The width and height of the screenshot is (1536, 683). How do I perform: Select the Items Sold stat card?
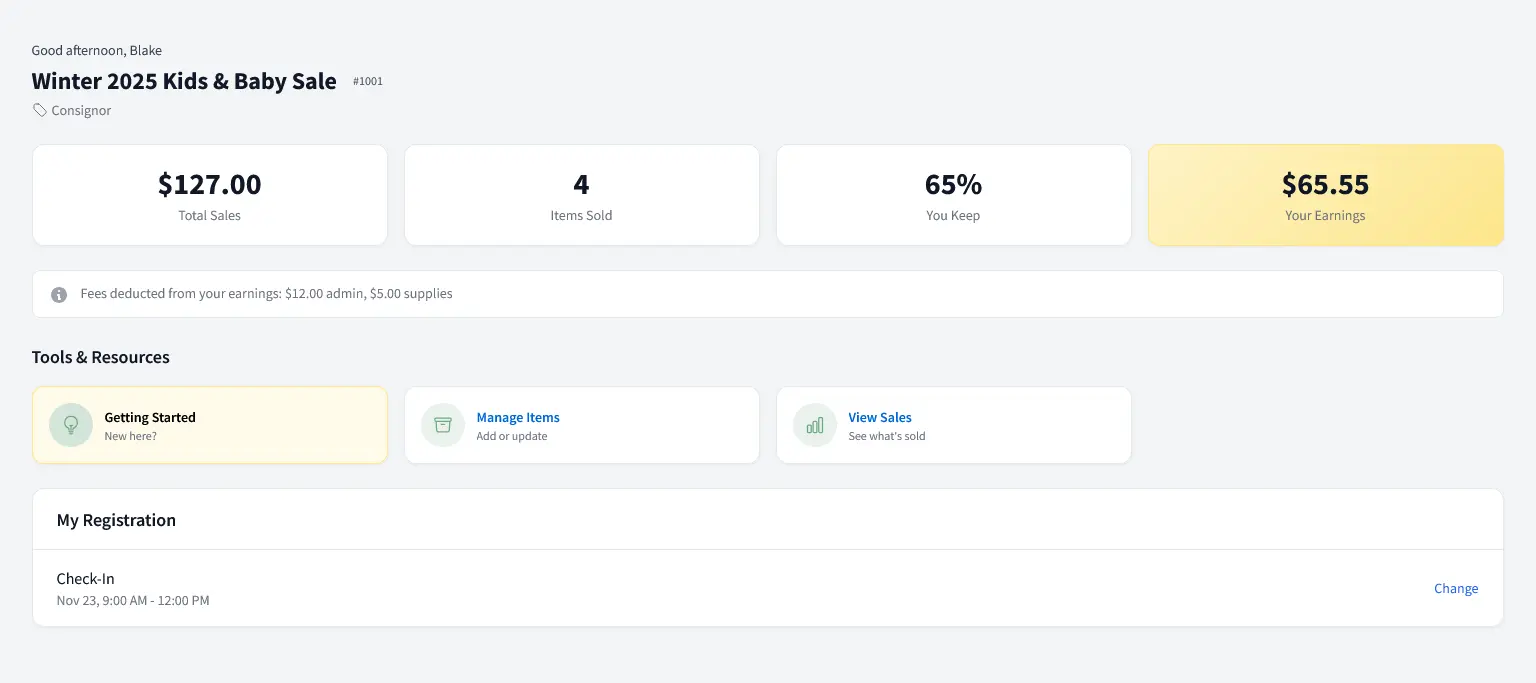coord(581,194)
